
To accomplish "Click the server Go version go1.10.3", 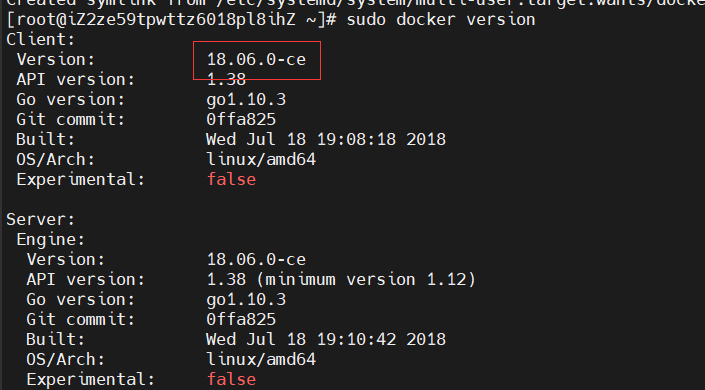I will (246, 300).
